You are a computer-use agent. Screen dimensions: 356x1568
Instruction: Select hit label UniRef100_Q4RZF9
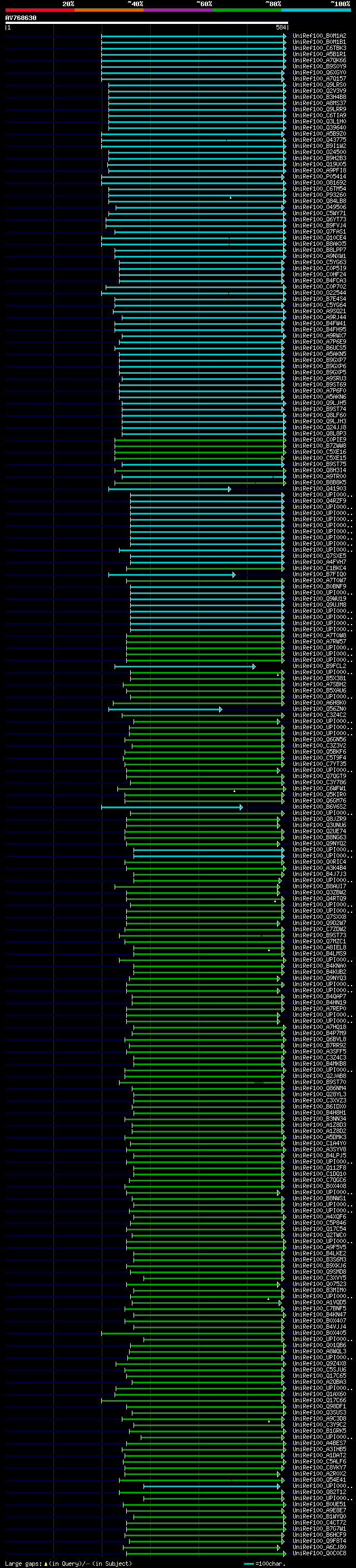pos(319,502)
